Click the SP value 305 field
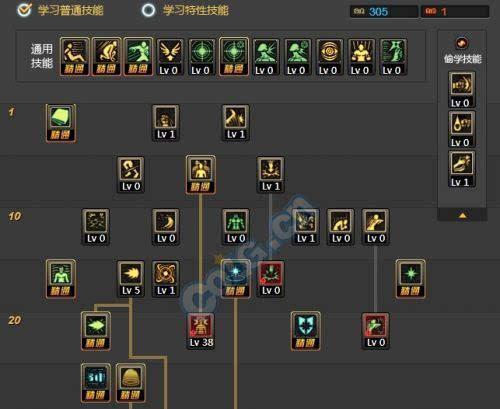Viewport: 500px width, 409px height. (384, 12)
